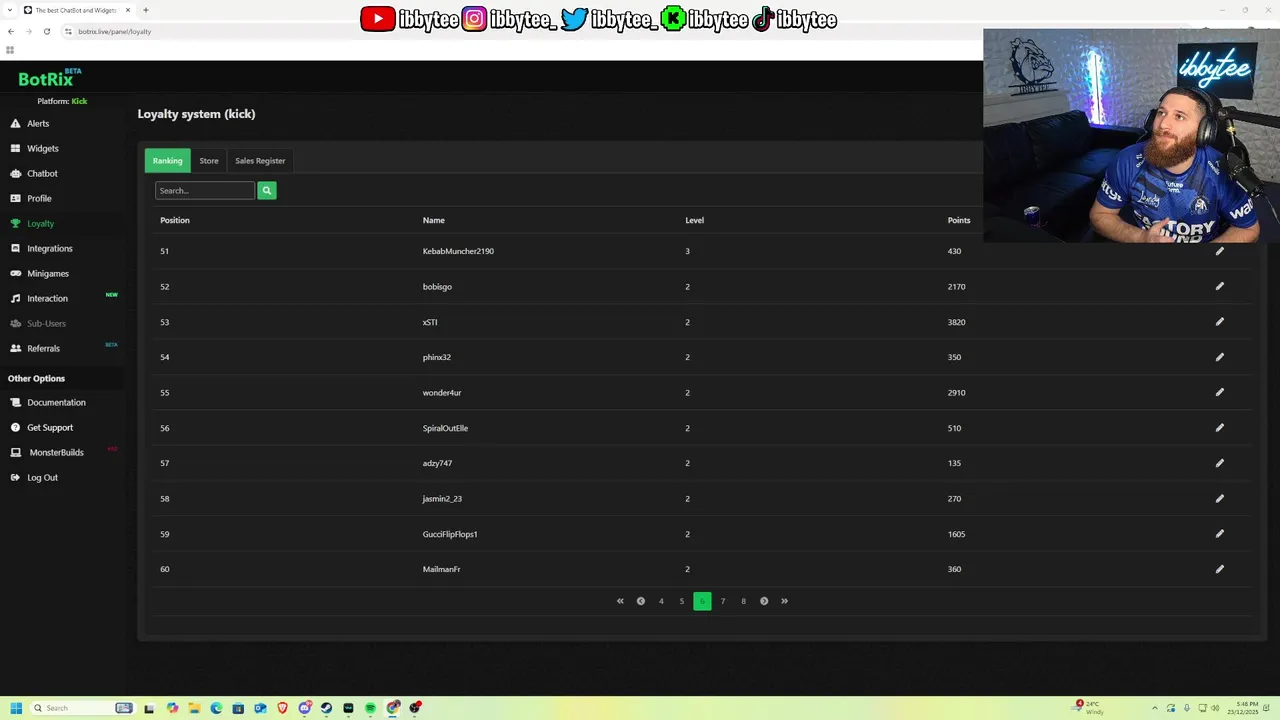This screenshot has width=1280, height=720.
Task: Click the Windows taskbar Search box
Action: click(83, 708)
